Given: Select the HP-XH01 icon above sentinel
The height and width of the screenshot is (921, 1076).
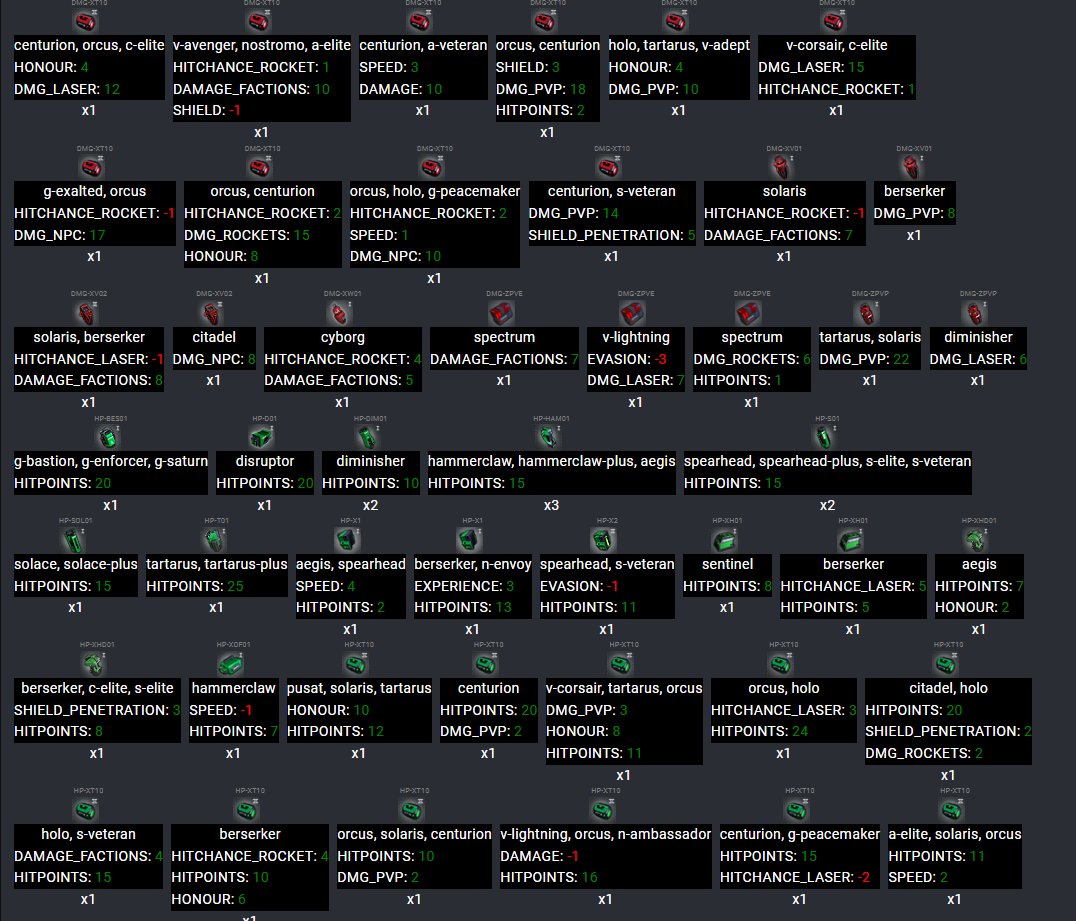Looking at the screenshot, I should click(x=727, y=540).
